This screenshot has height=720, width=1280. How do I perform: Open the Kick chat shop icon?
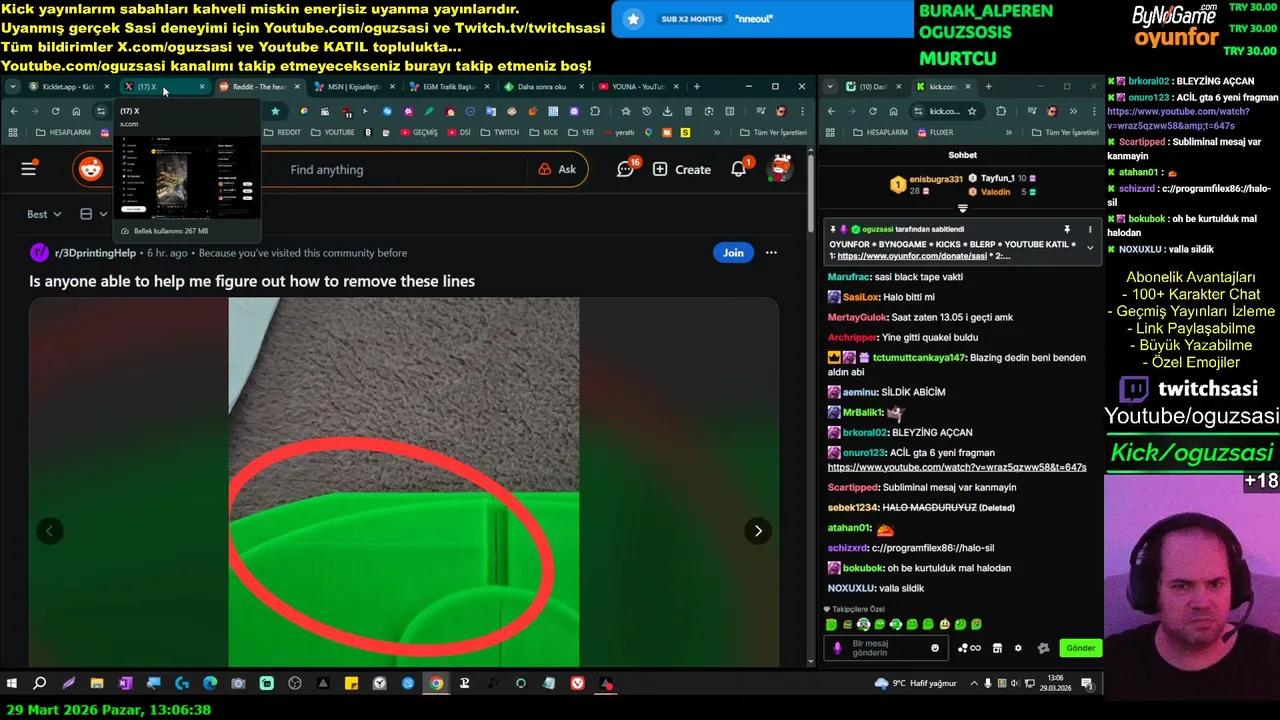point(997,648)
